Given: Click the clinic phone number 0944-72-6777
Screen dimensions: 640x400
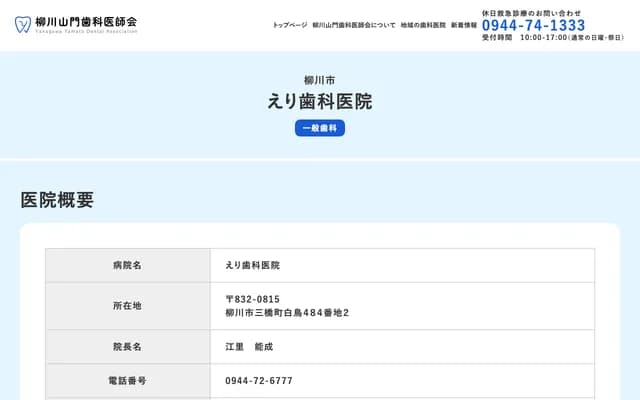Looking at the screenshot, I should (259, 381).
